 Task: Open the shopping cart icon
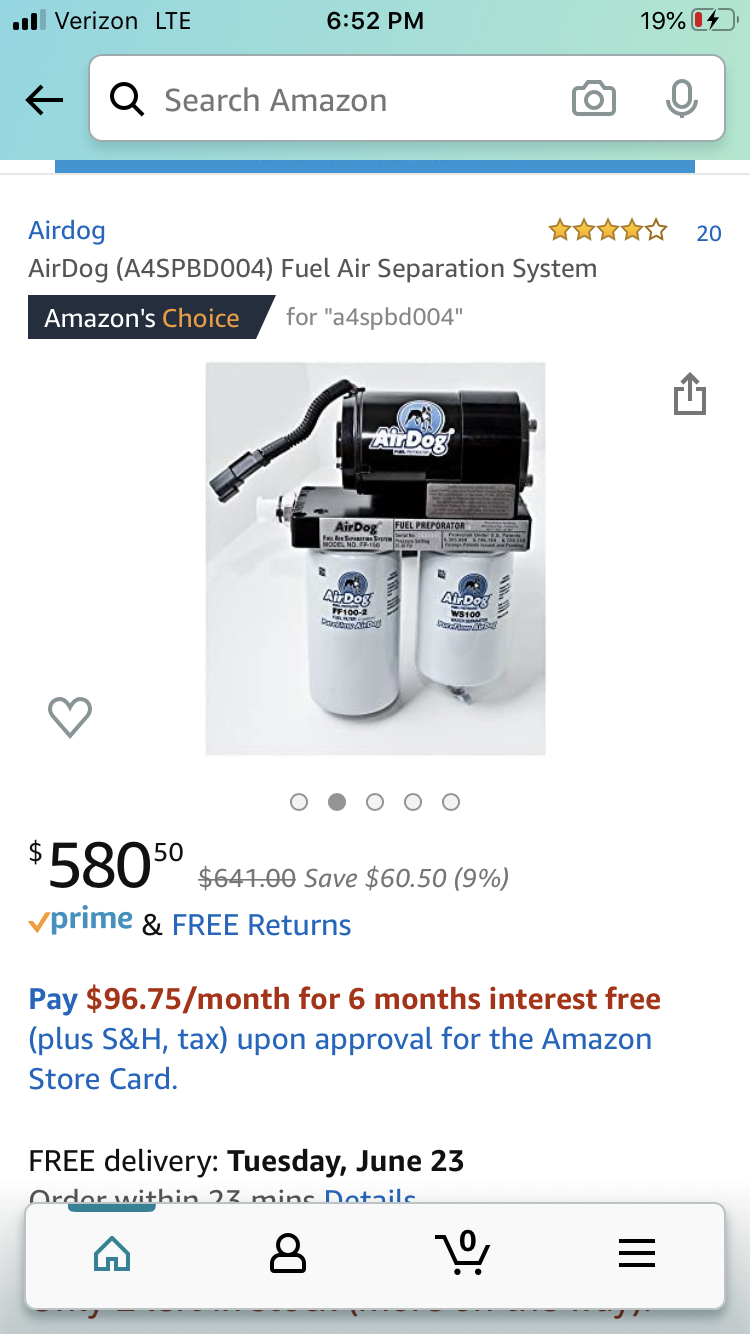click(463, 1253)
